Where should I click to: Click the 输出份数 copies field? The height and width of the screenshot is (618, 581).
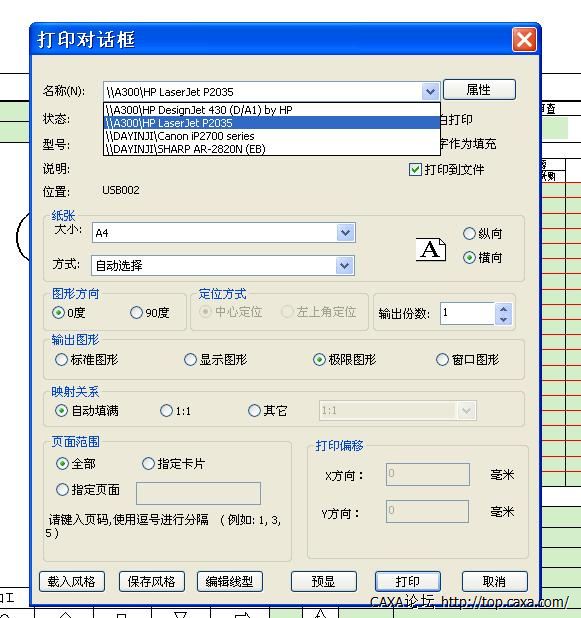(x=467, y=313)
